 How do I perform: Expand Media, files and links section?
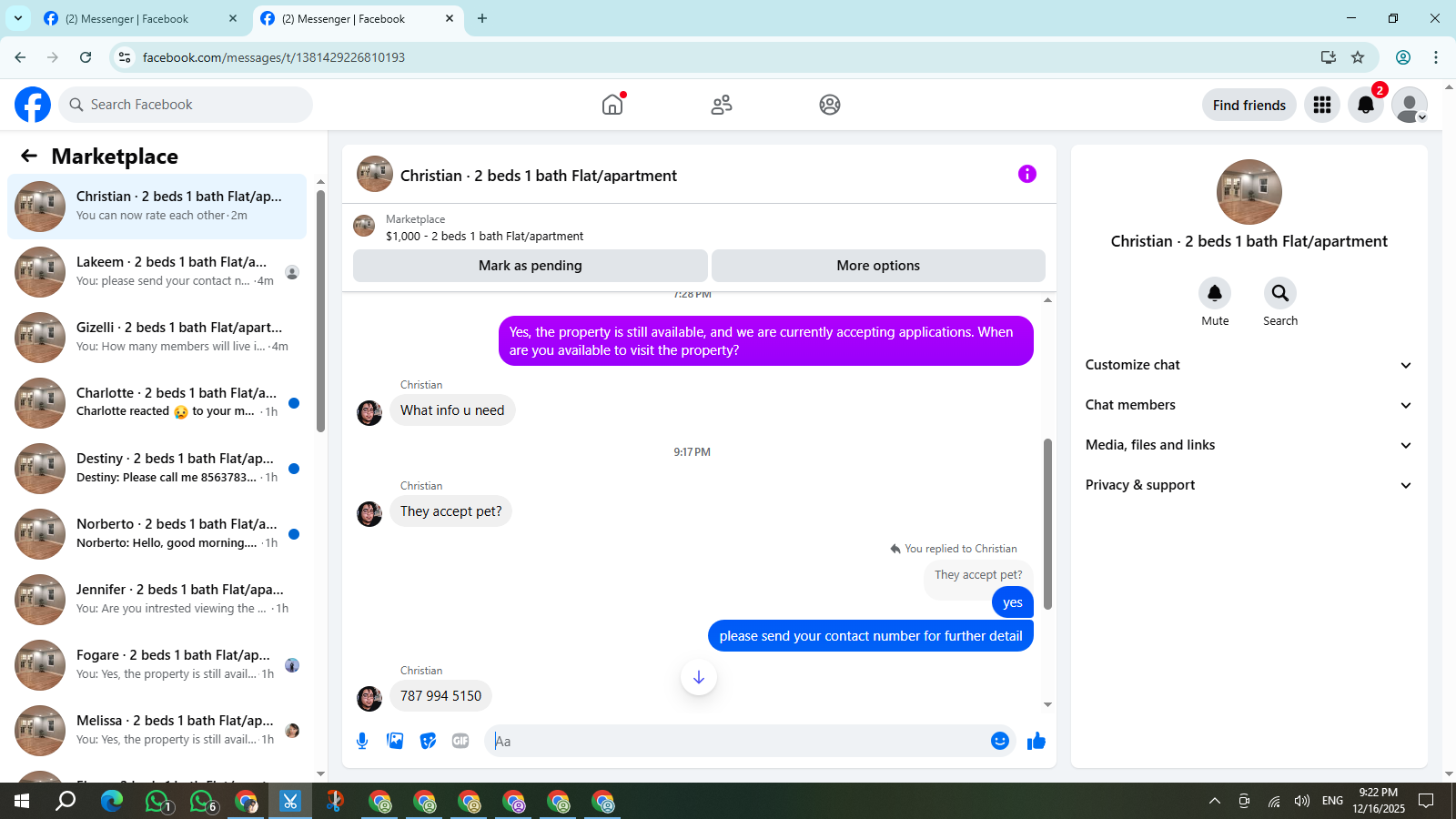[x=1249, y=445]
